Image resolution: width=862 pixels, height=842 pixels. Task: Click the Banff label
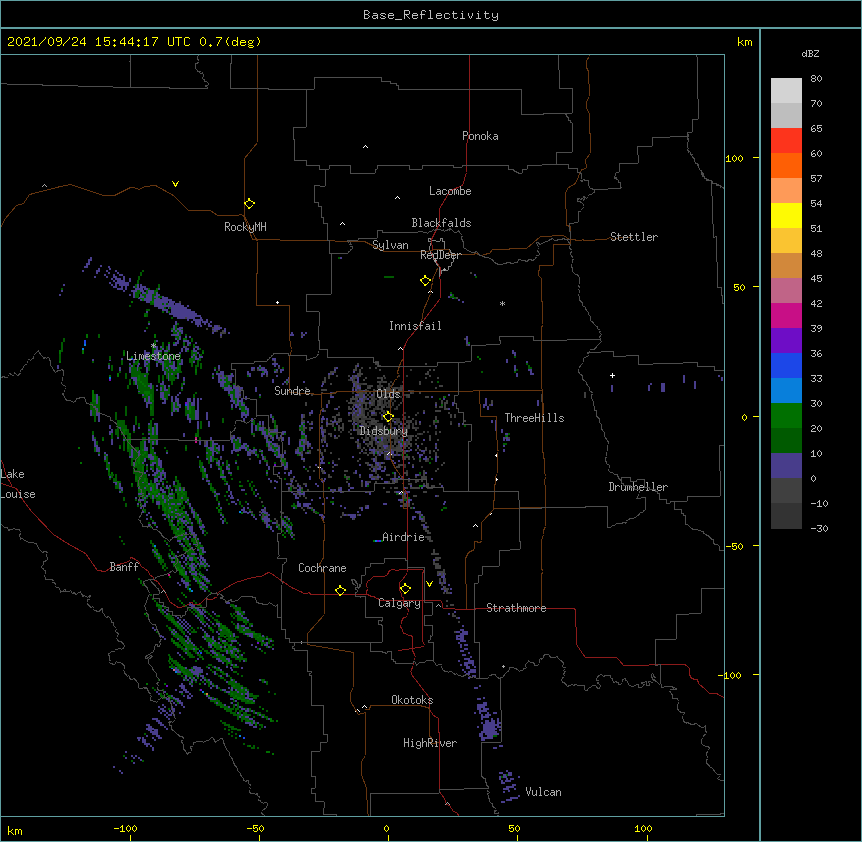pyautogui.click(x=124, y=567)
